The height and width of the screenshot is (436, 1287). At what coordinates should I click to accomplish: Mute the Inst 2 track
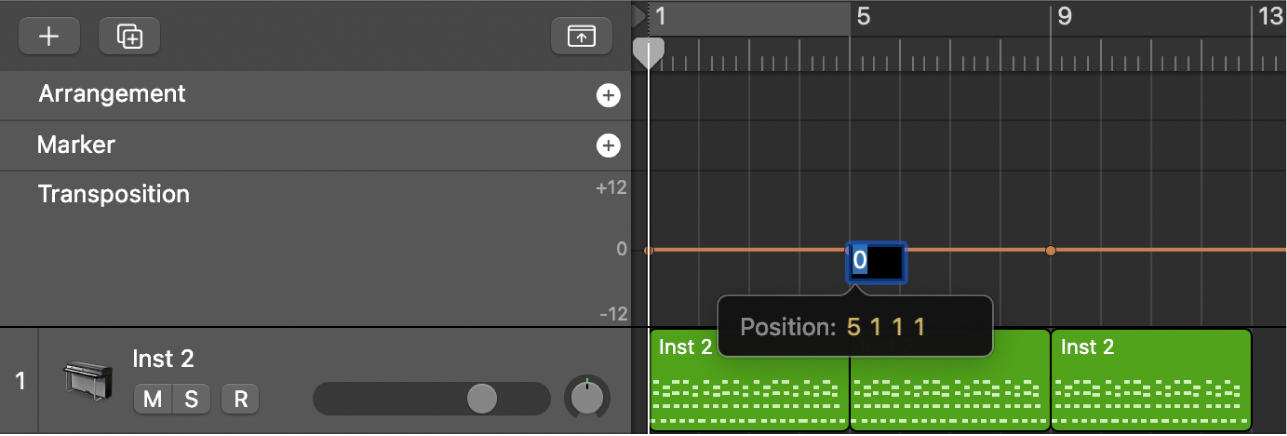tap(152, 399)
